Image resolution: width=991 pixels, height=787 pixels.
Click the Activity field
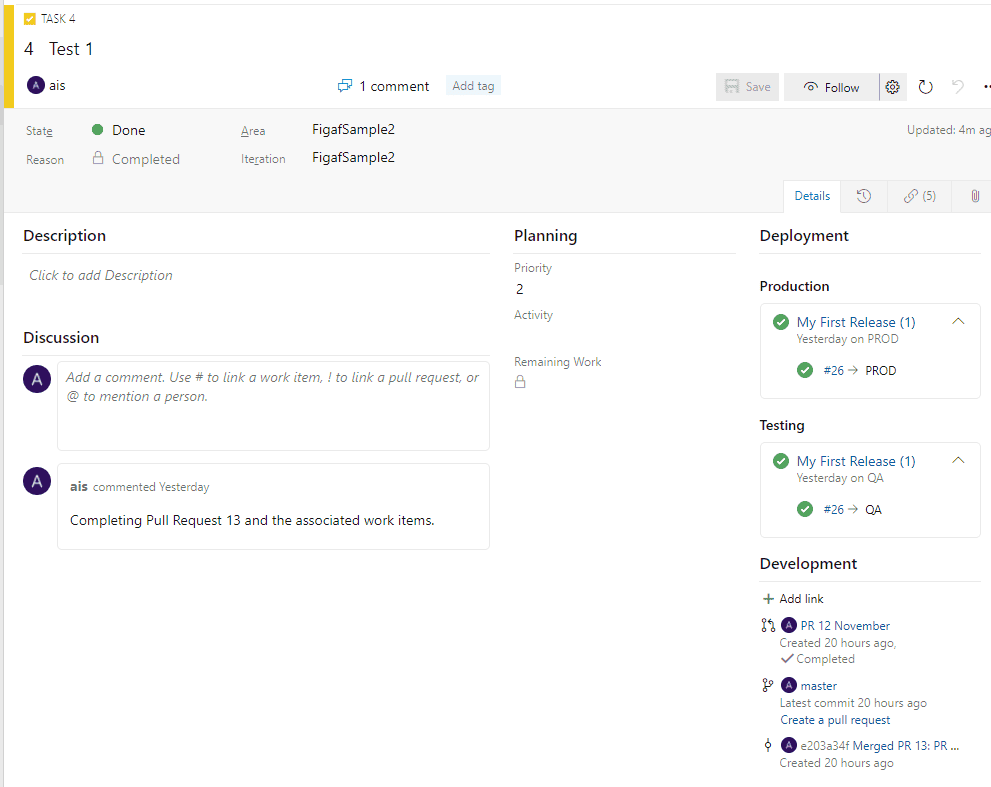coord(624,333)
